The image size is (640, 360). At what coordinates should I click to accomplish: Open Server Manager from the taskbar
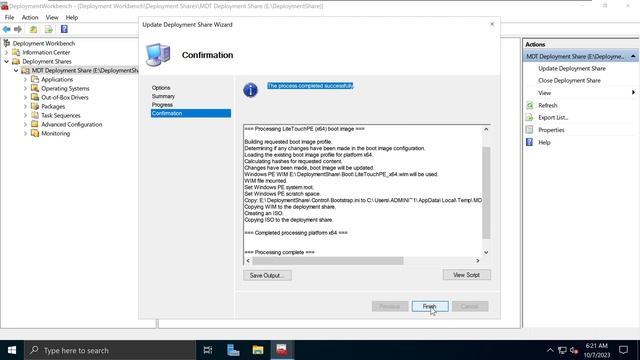click(233, 350)
